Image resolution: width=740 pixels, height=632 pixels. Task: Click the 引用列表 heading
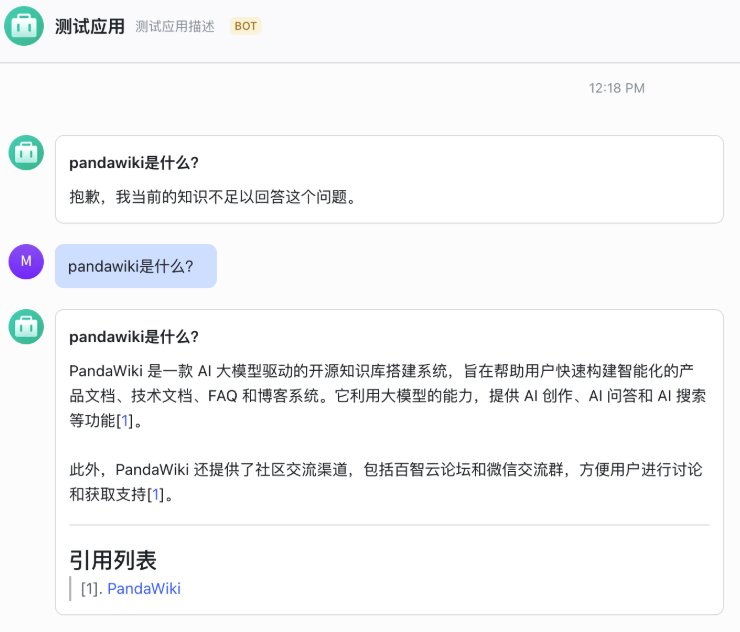pos(113,560)
